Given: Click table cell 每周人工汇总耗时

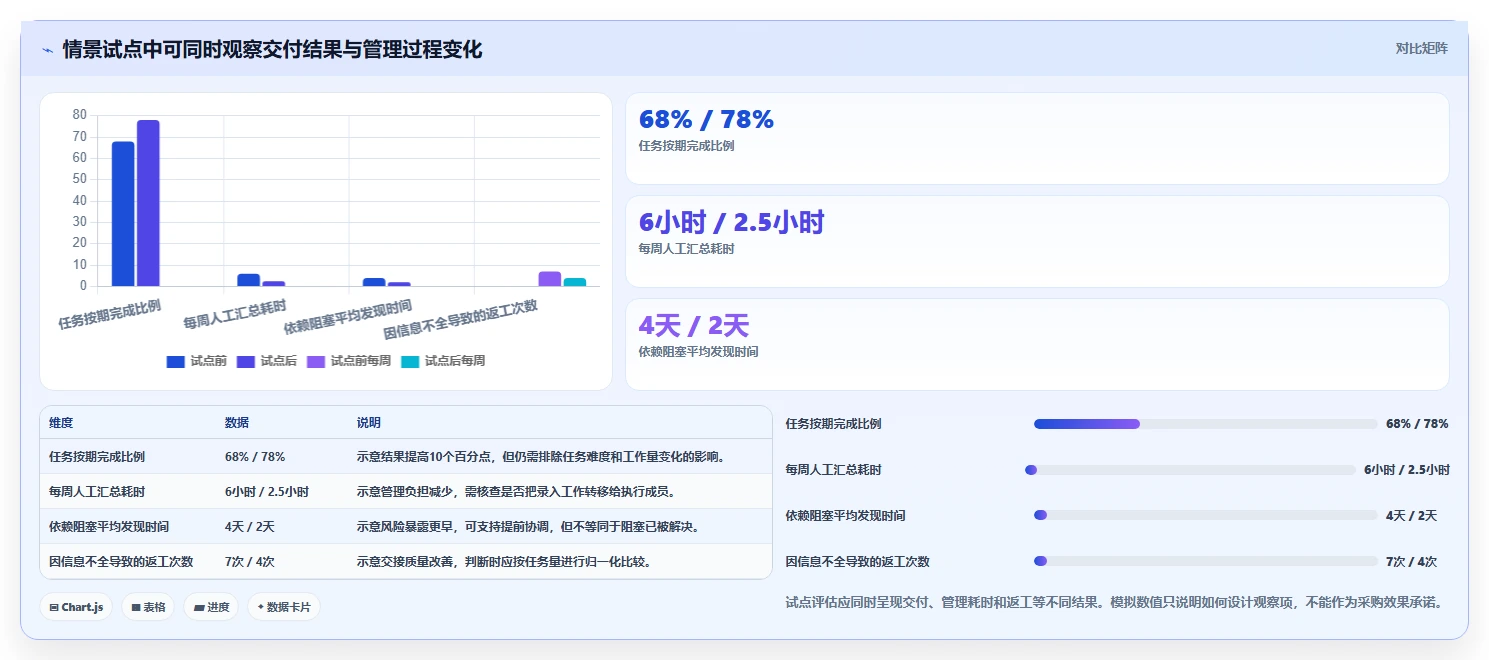Looking at the screenshot, I should click(97, 492).
